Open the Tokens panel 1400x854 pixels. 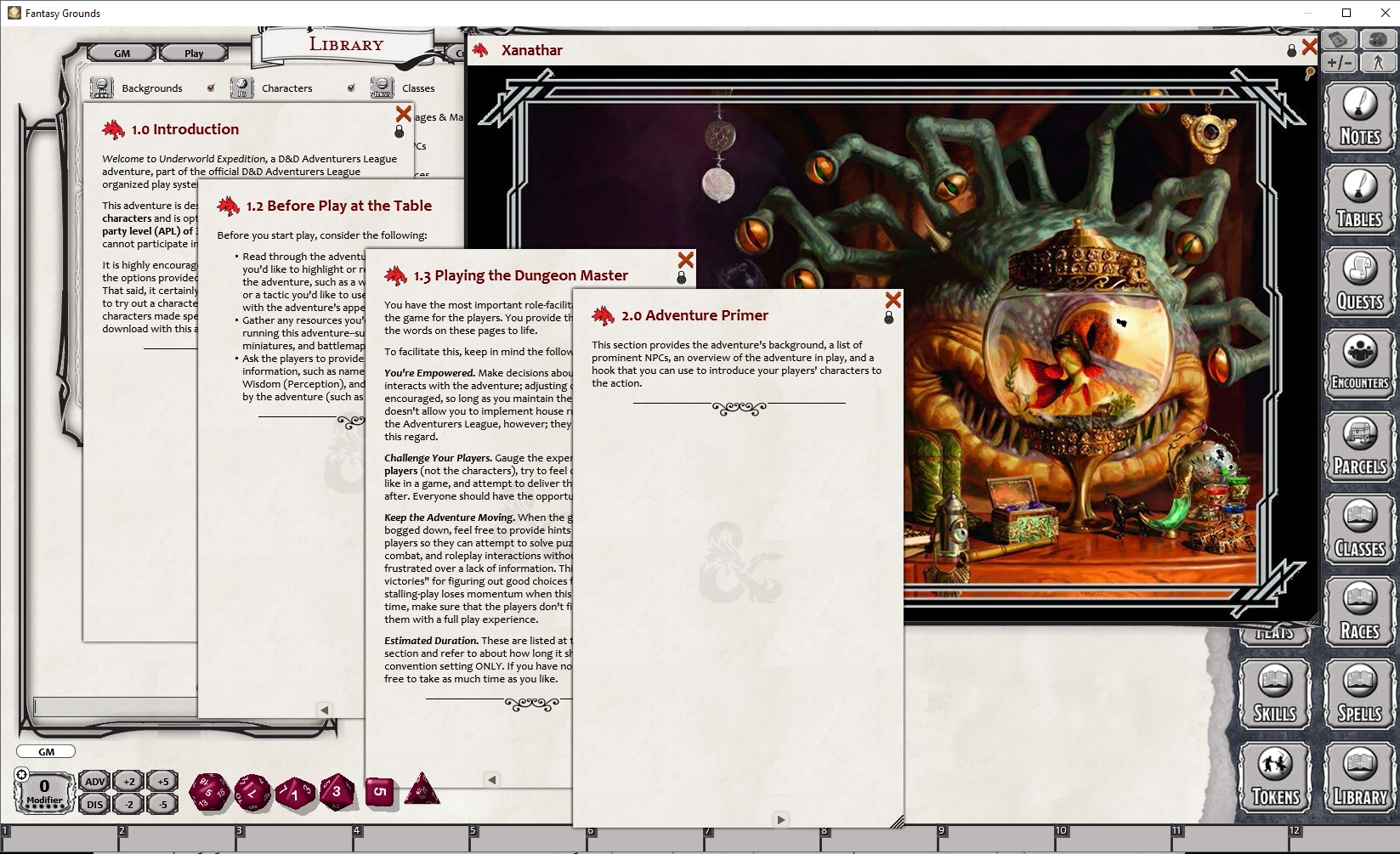pyautogui.click(x=1274, y=776)
